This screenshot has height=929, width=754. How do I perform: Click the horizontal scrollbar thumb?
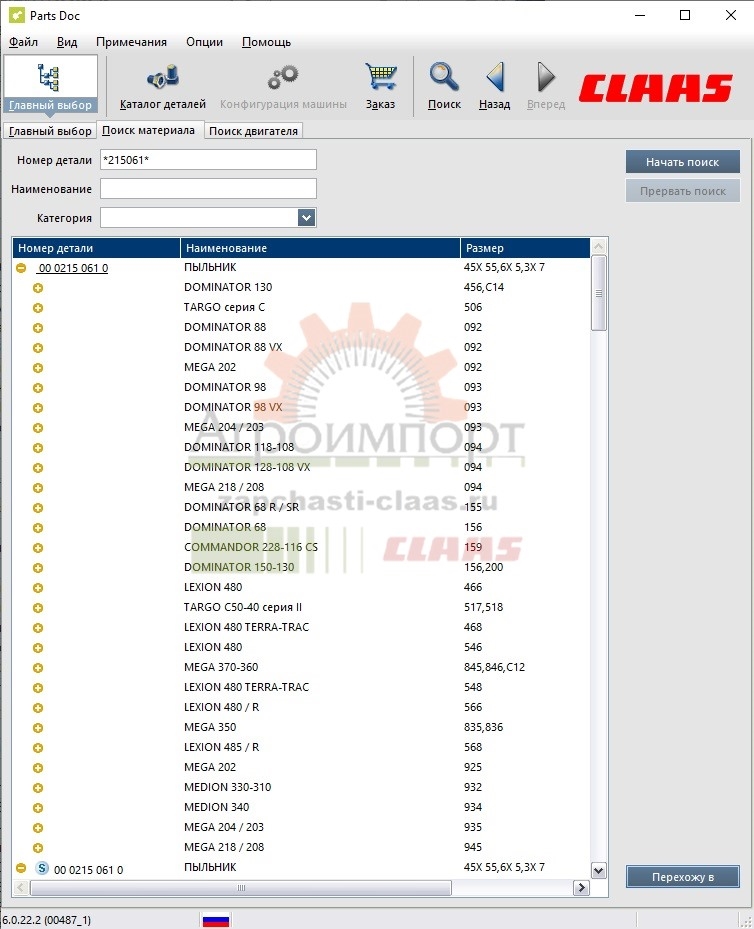point(240,888)
